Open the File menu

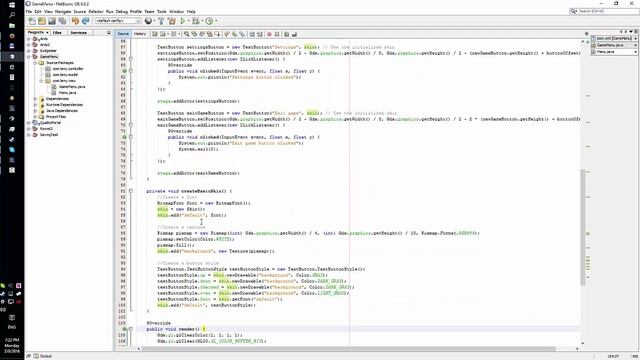point(29,11)
